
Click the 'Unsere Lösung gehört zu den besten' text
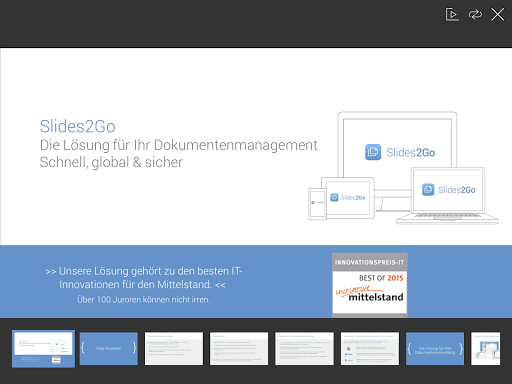(x=144, y=271)
